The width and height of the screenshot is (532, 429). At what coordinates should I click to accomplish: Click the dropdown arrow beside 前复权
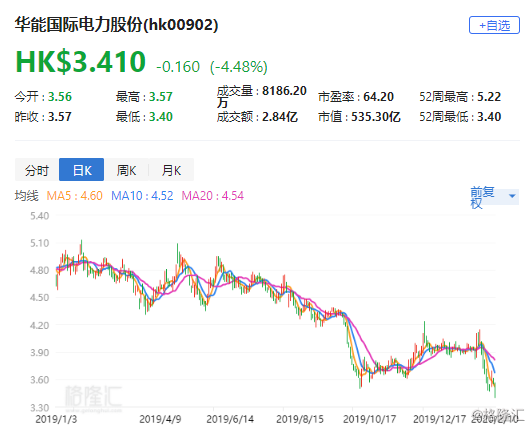512,196
